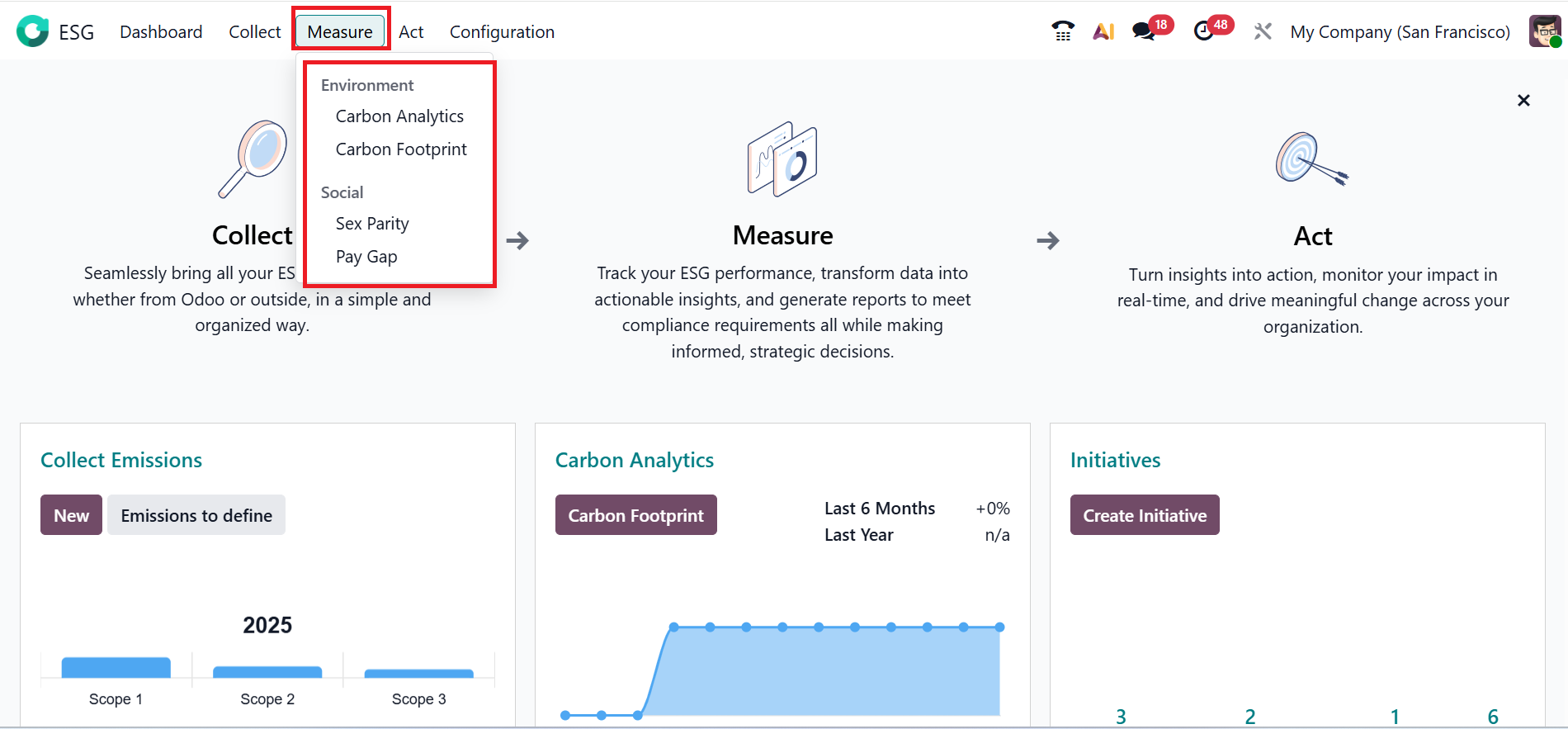Click the user avatar picture
The height and width of the screenshot is (729, 1568).
click(1545, 31)
